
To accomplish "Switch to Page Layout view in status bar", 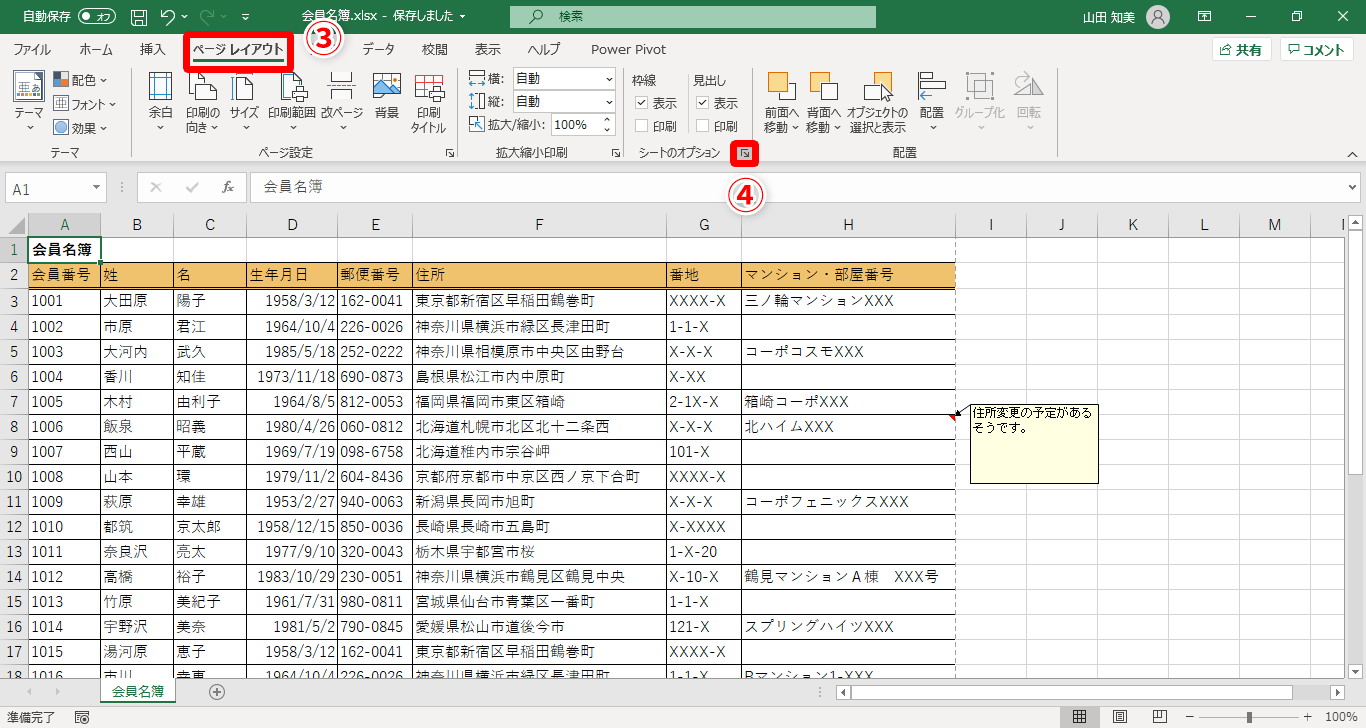I will [1120, 717].
